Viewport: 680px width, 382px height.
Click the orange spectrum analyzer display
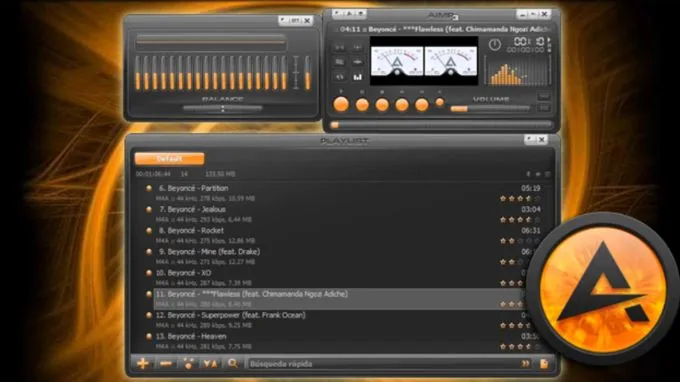(x=517, y=70)
